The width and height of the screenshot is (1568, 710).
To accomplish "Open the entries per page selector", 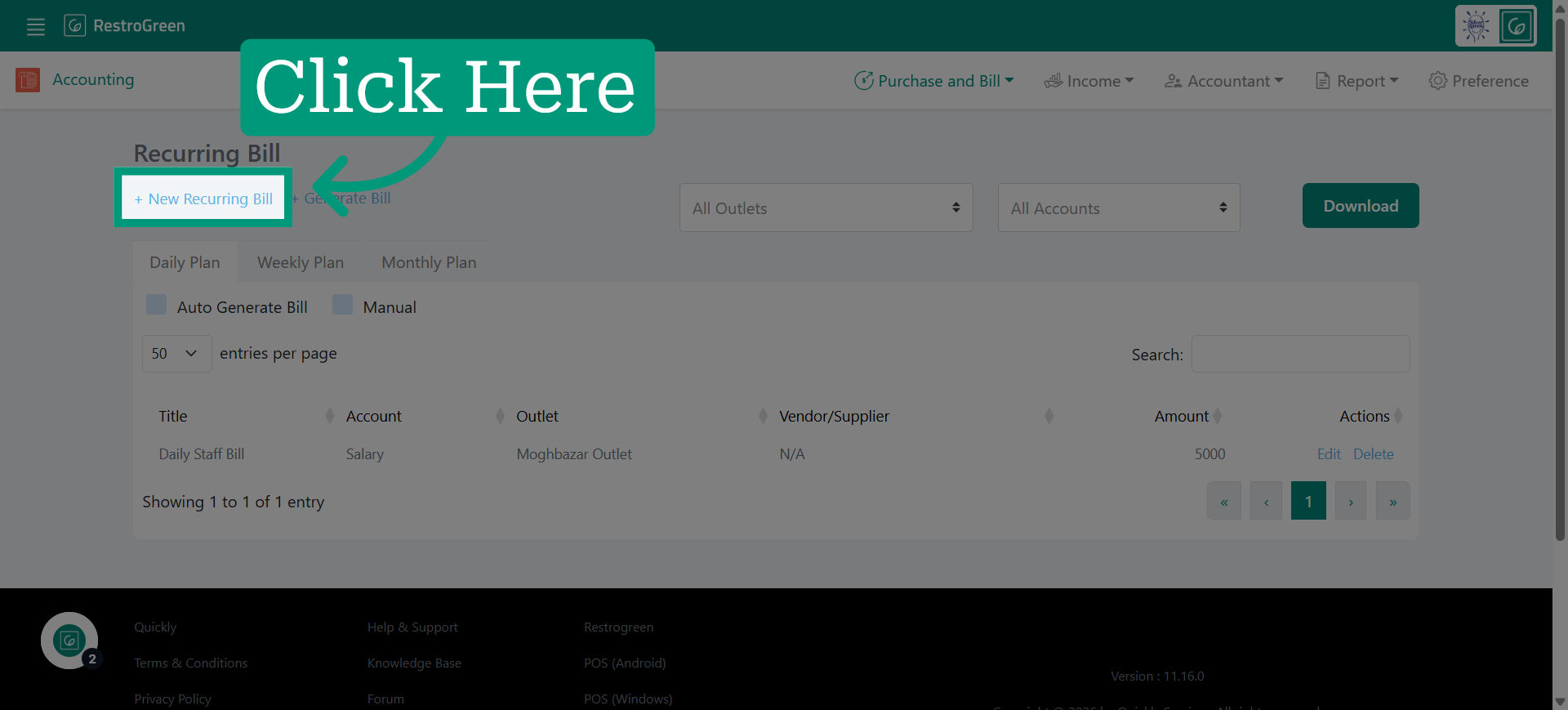I will point(176,354).
